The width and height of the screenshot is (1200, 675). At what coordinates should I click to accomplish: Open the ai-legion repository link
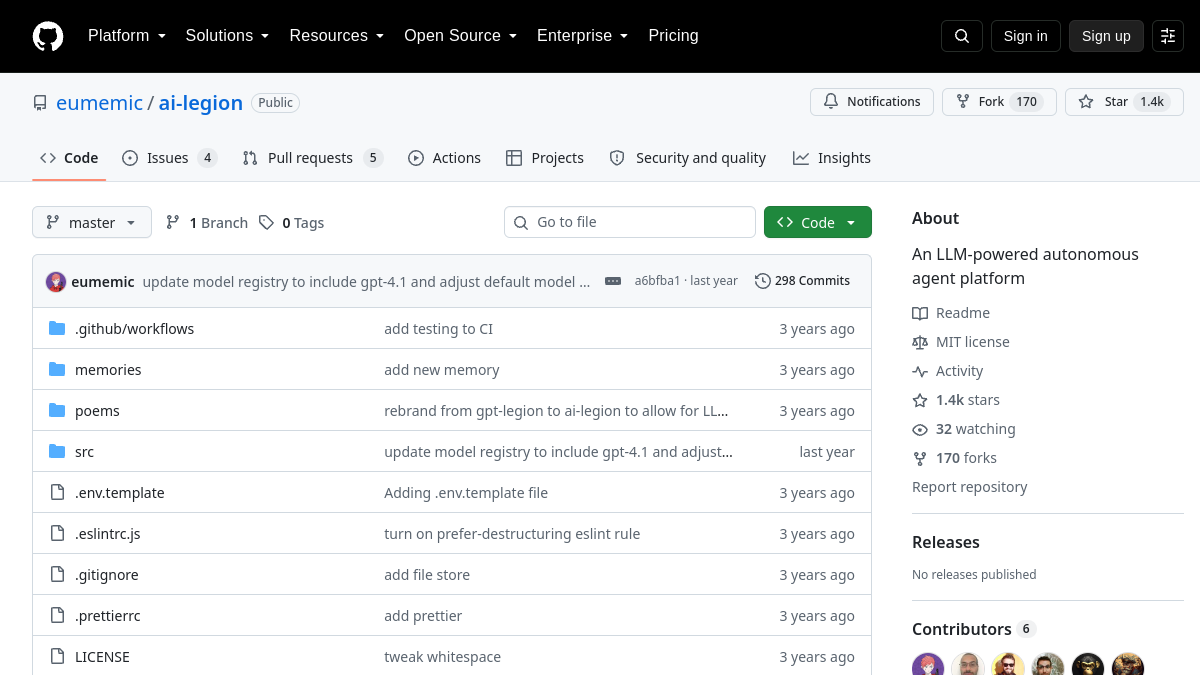pyautogui.click(x=201, y=103)
